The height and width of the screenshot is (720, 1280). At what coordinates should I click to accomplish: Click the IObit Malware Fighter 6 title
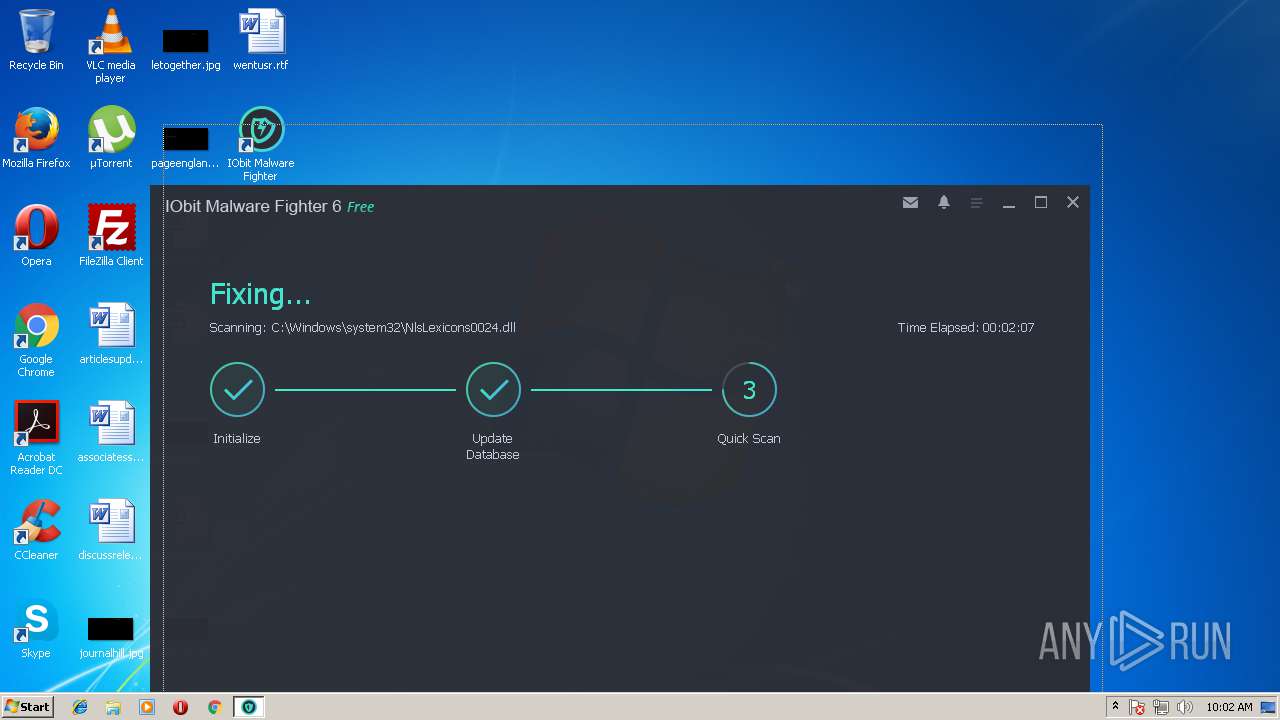270,206
